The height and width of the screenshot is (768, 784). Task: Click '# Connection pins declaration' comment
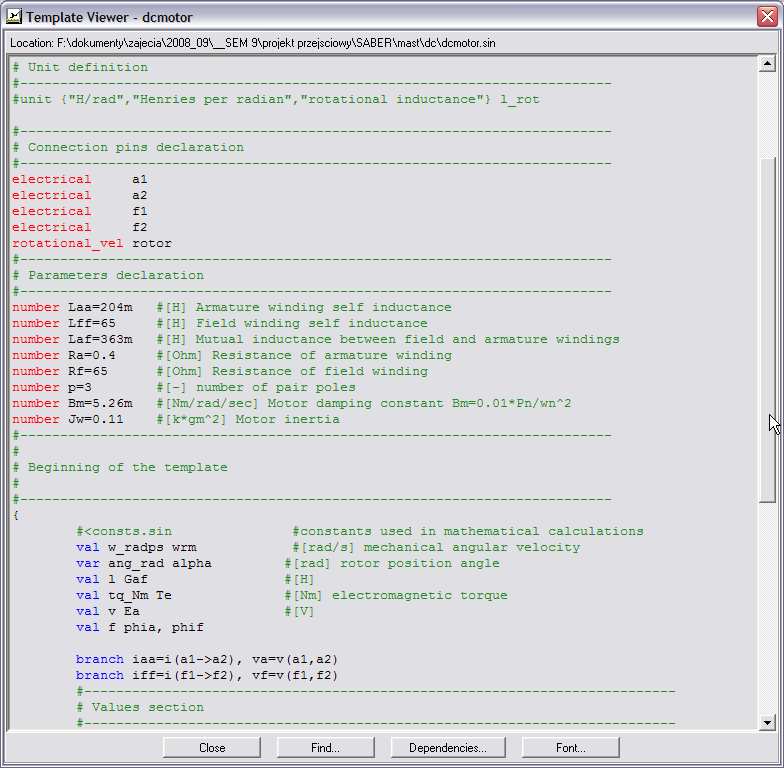point(128,147)
